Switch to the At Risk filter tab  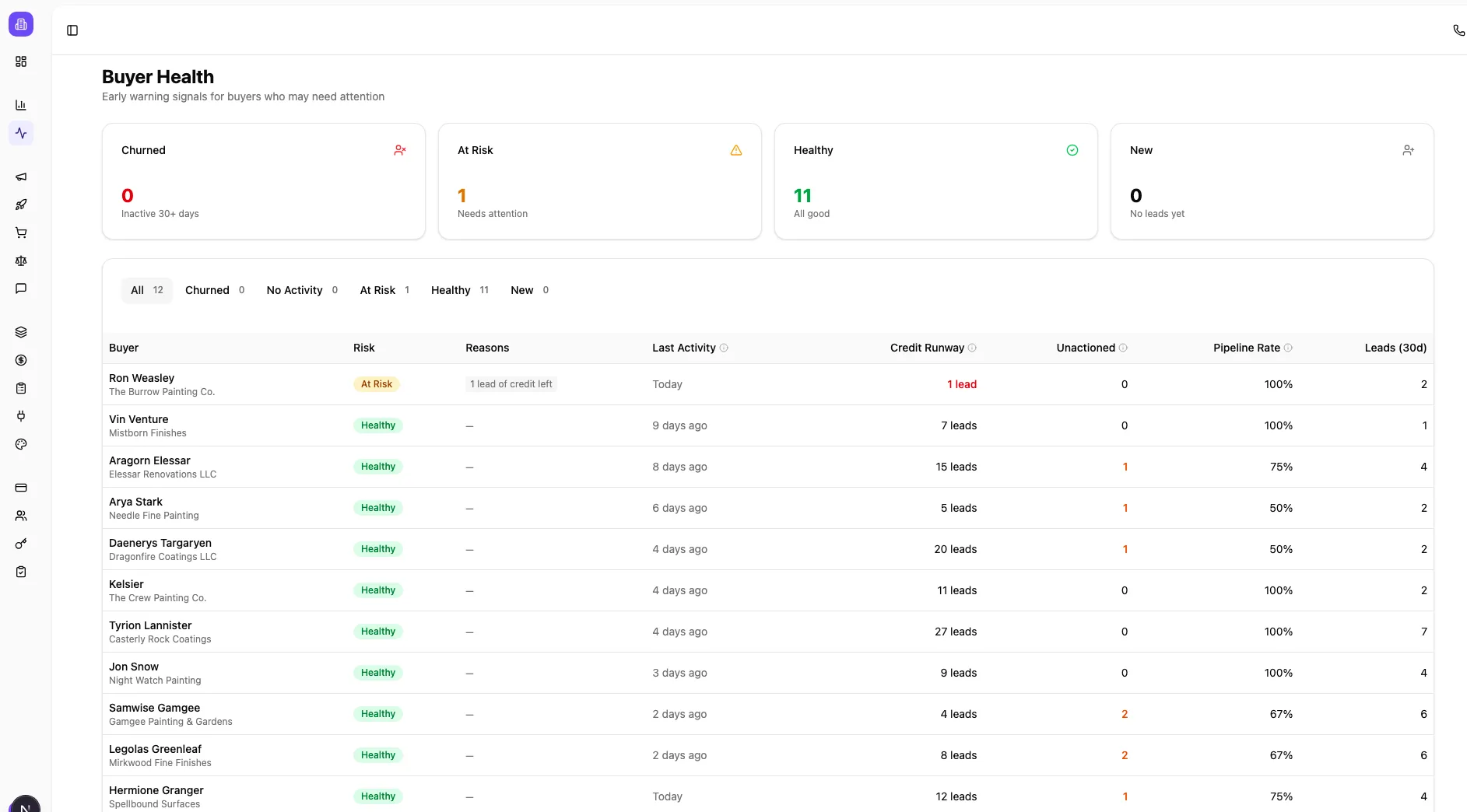pos(384,289)
